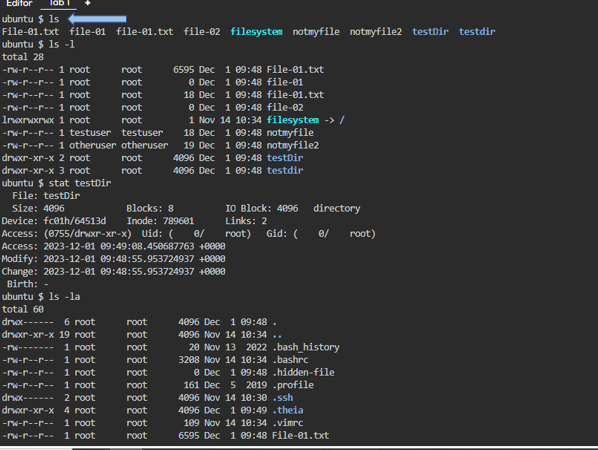The height and width of the screenshot is (450, 598).
Task: Click the 'total 60' line
Action: click(x=23, y=309)
